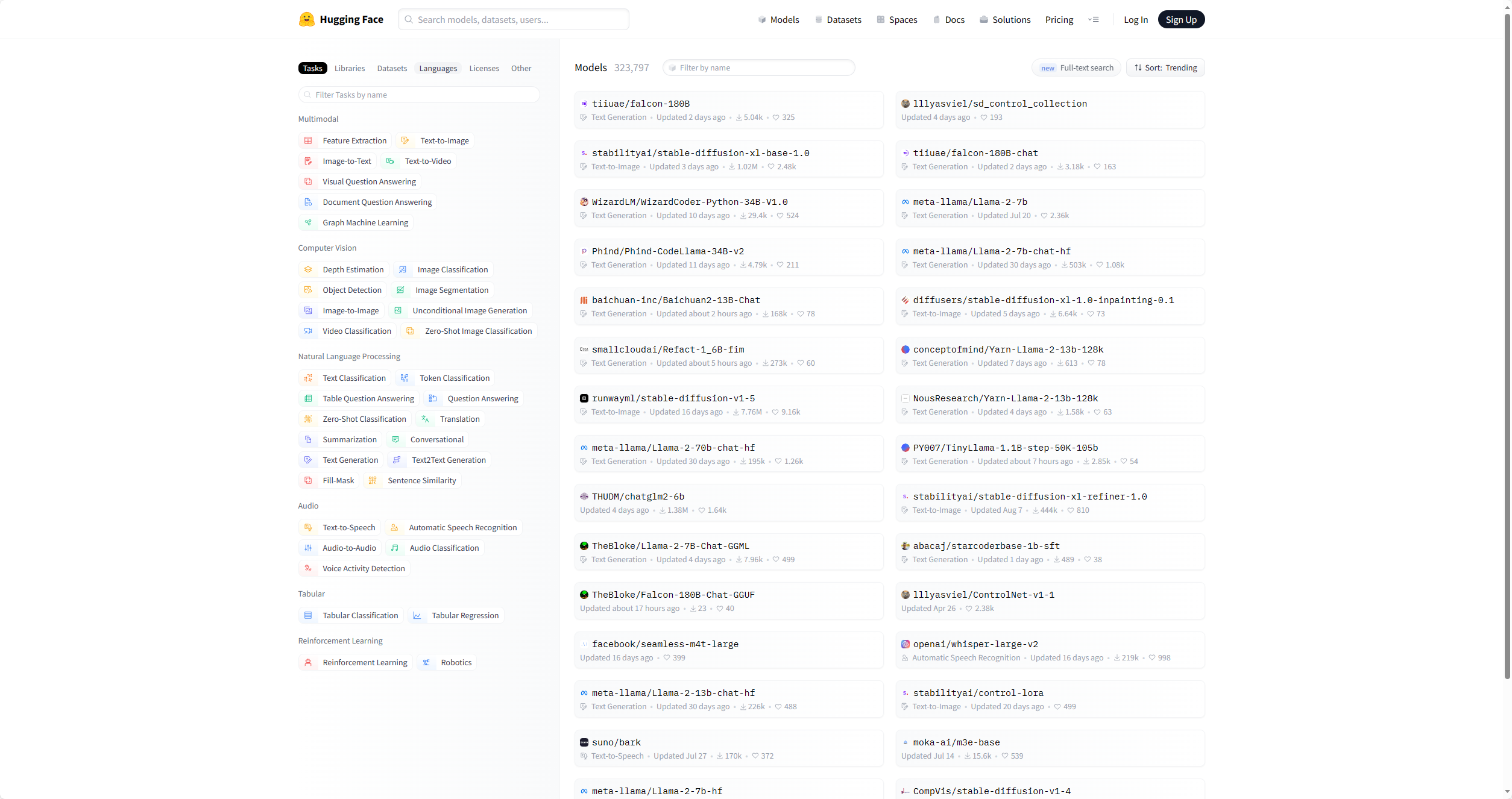
Task: Open the Sort: Trending dropdown
Action: [x=1165, y=67]
